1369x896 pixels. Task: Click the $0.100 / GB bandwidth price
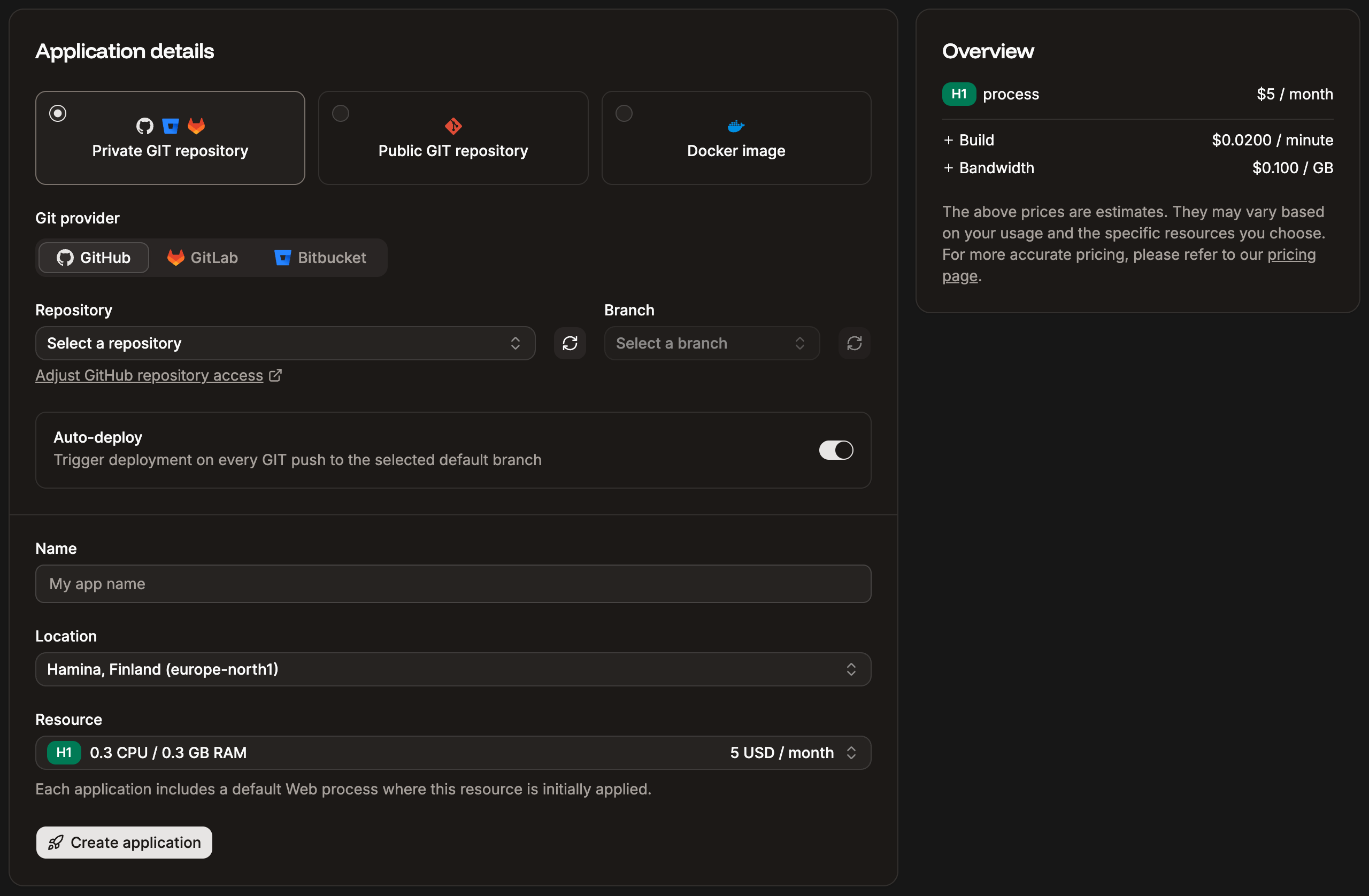1293,168
